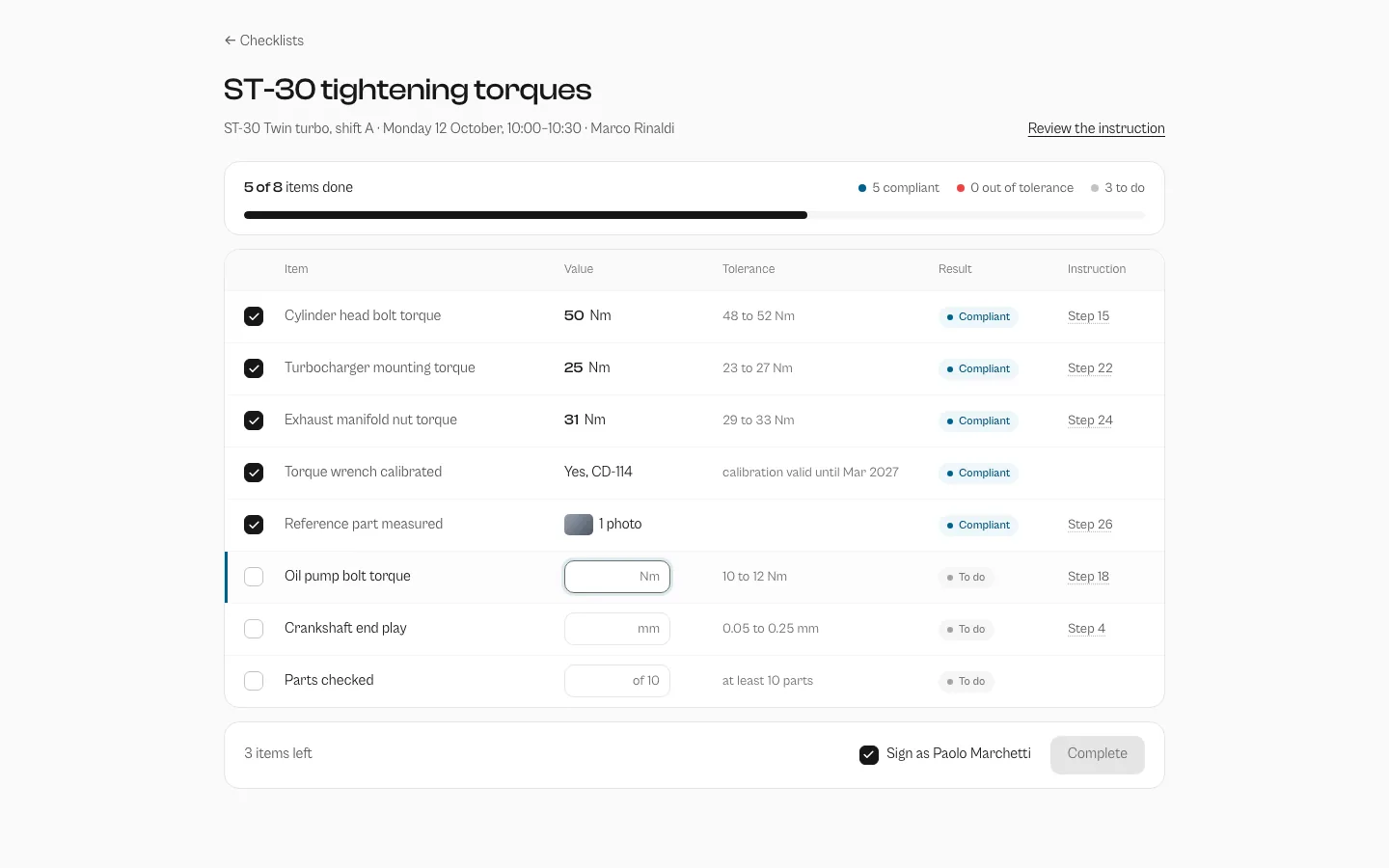Check the Oil pump bolt torque checkbox
The height and width of the screenshot is (868, 1389).
coord(254,577)
